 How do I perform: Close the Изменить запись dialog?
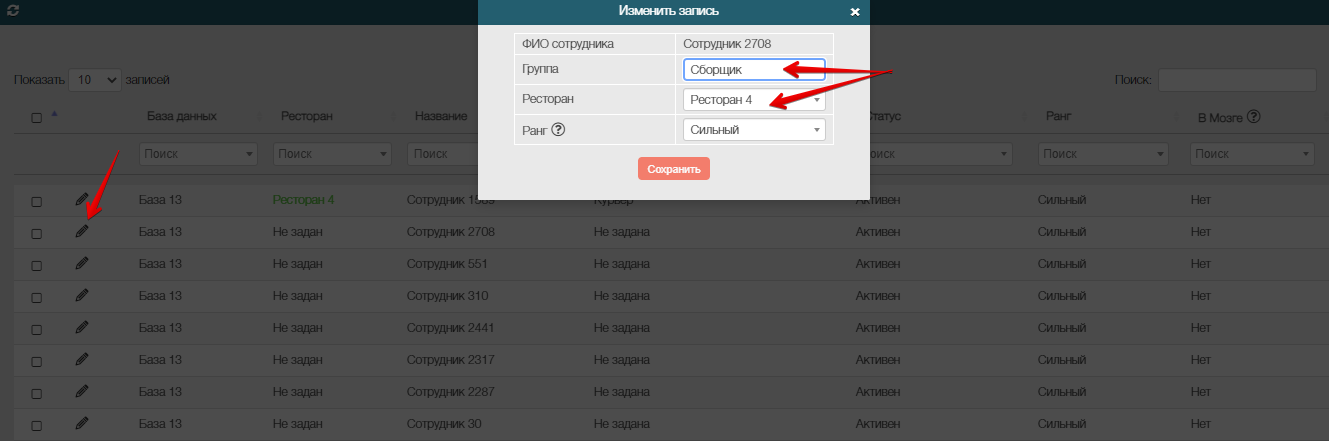pos(854,12)
